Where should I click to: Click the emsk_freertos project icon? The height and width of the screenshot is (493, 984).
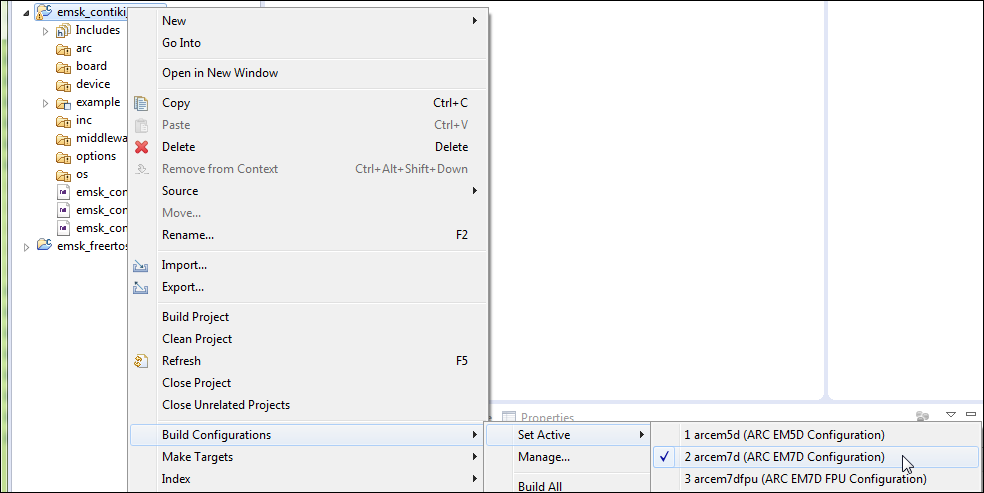pos(44,245)
